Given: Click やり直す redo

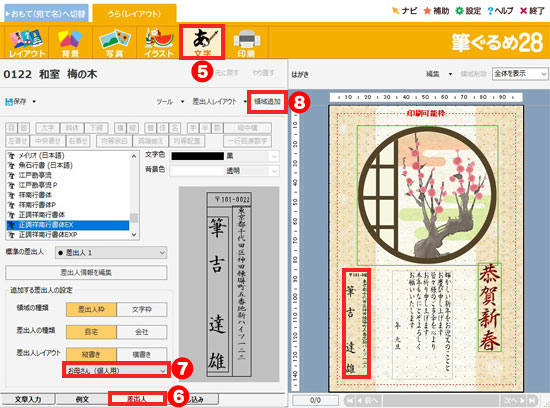Looking at the screenshot, I should [x=263, y=73].
